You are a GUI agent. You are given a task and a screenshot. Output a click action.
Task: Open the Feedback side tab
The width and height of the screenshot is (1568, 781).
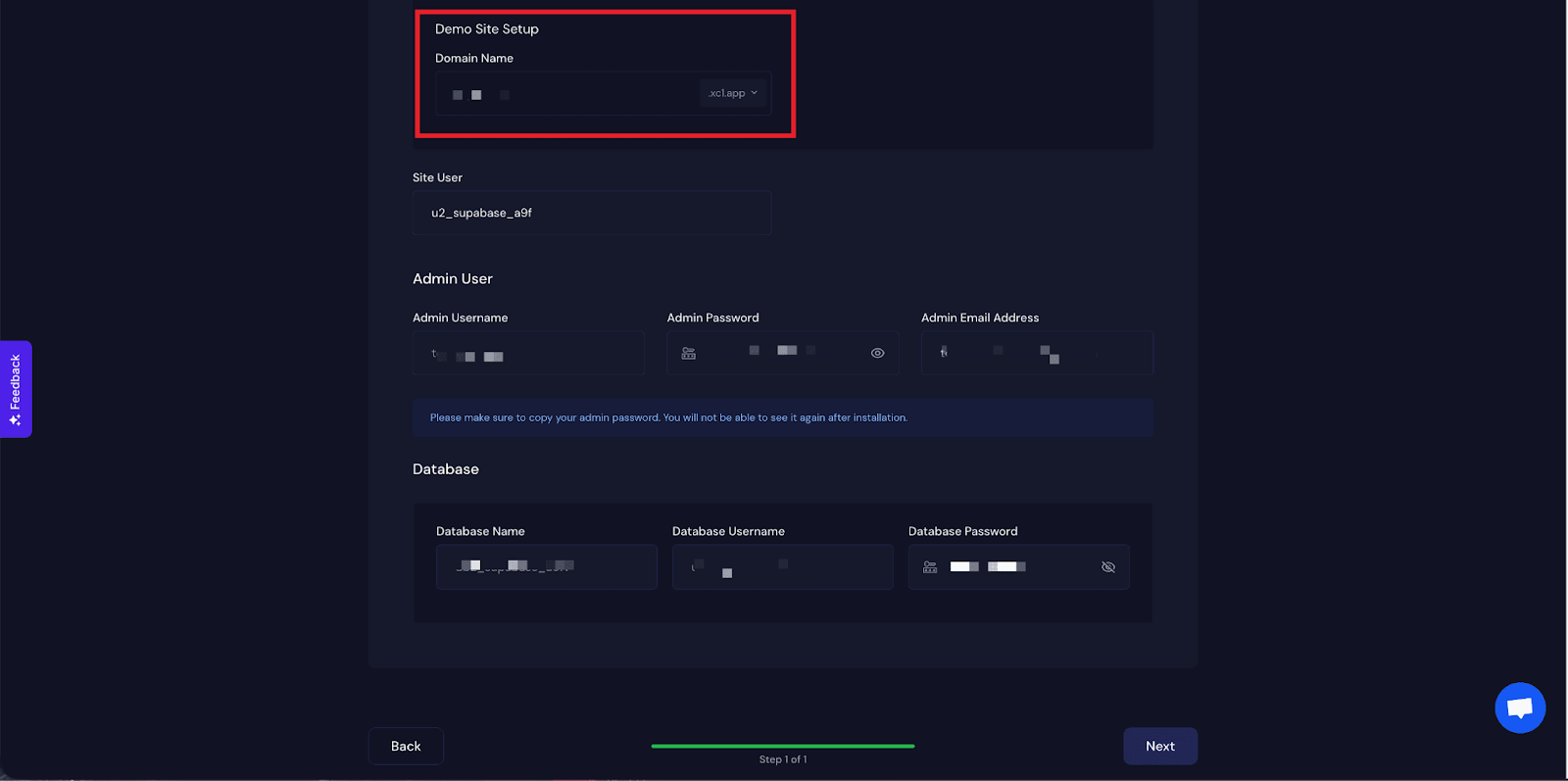[16, 389]
